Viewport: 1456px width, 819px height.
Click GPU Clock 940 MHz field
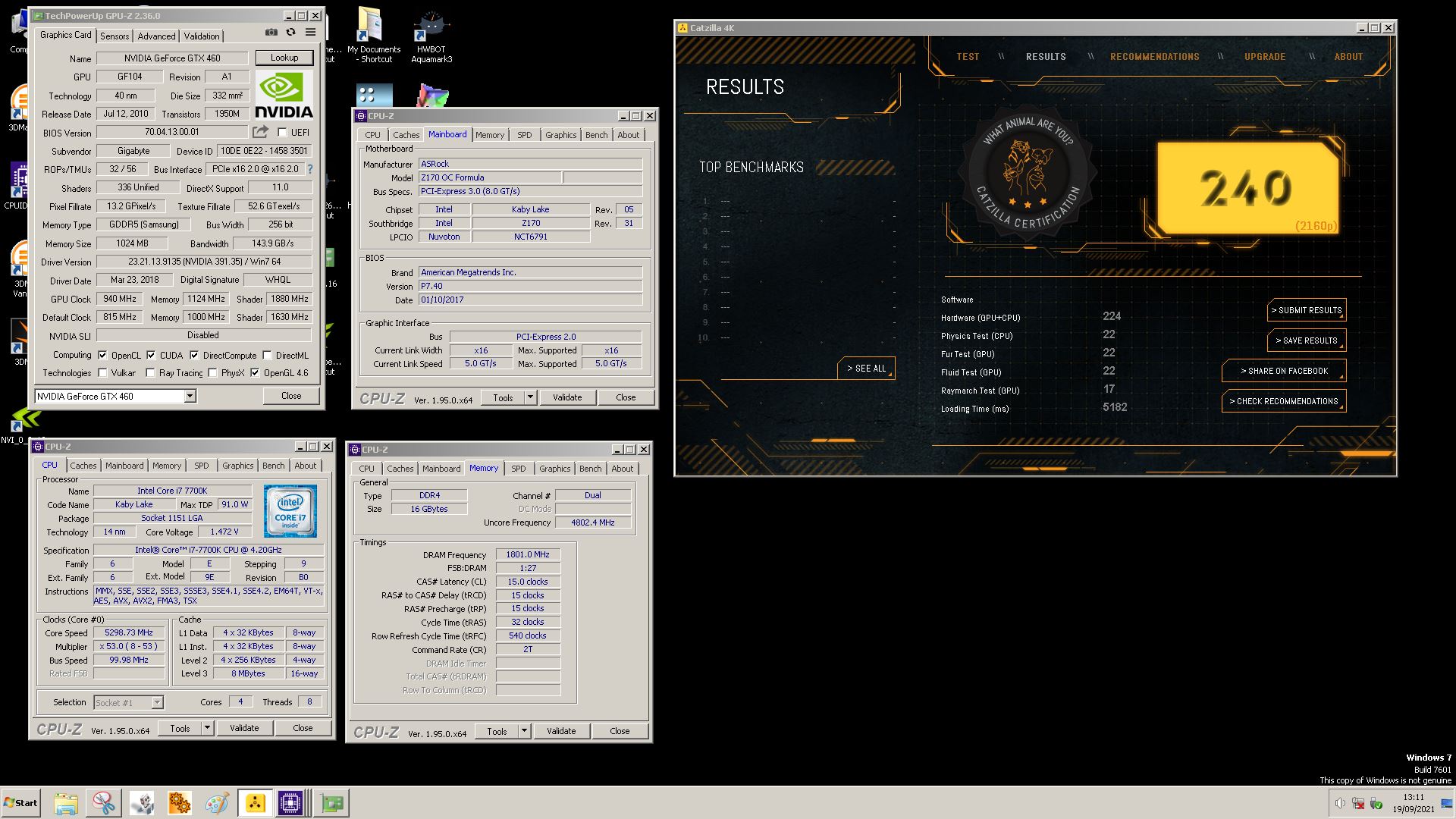point(121,299)
